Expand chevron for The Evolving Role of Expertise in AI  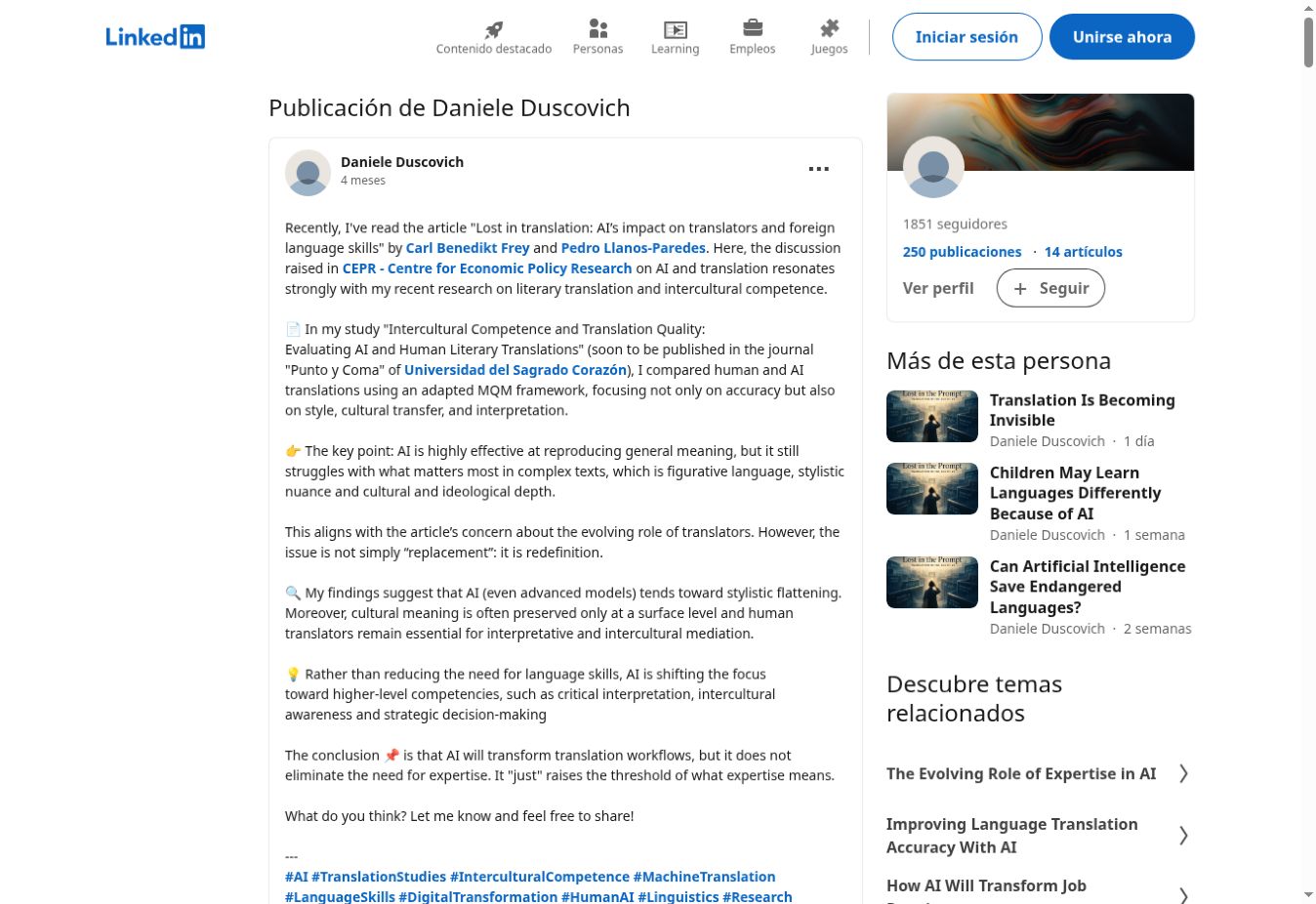coord(1183,773)
